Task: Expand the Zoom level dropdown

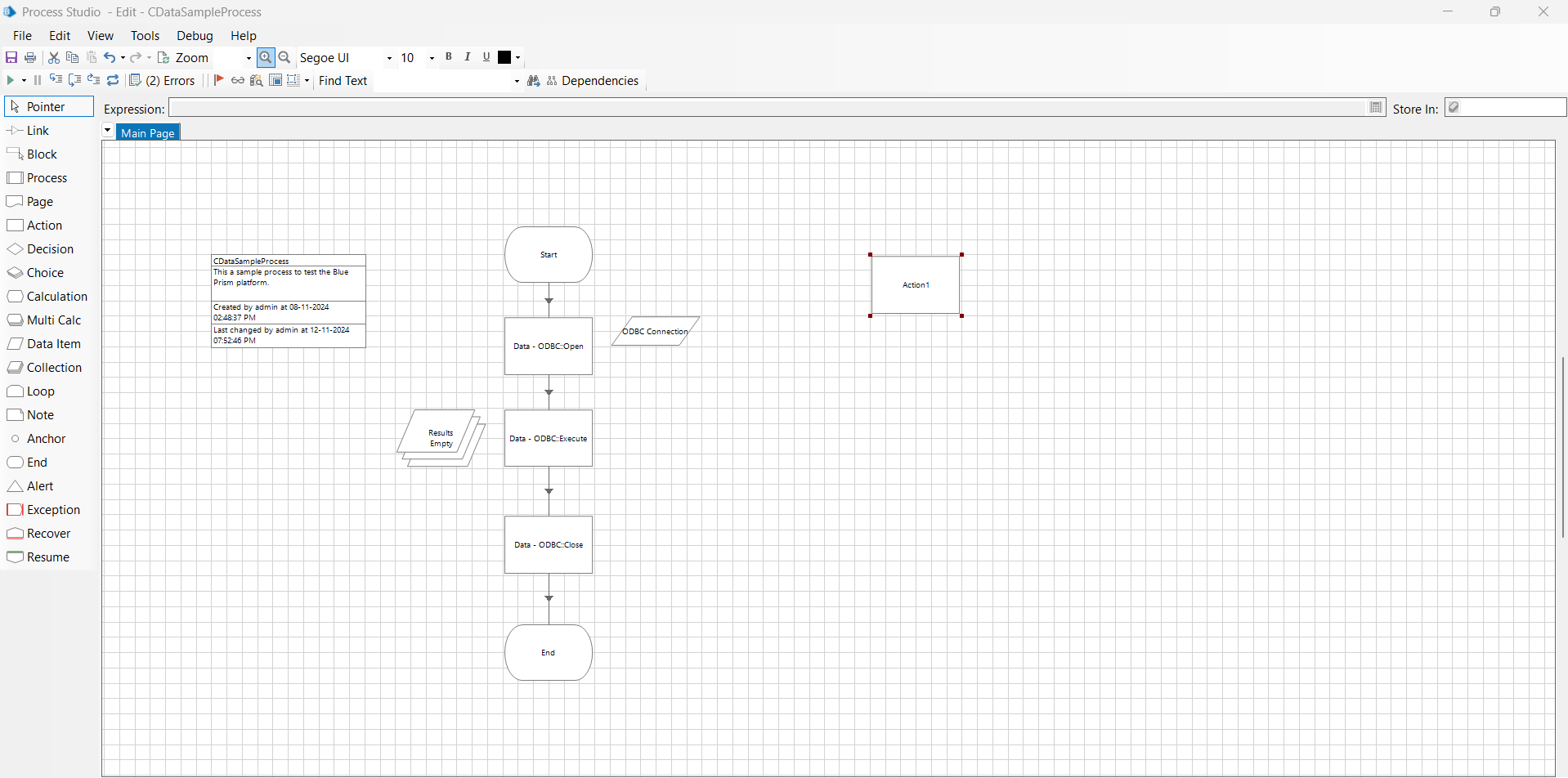Action: 249,58
